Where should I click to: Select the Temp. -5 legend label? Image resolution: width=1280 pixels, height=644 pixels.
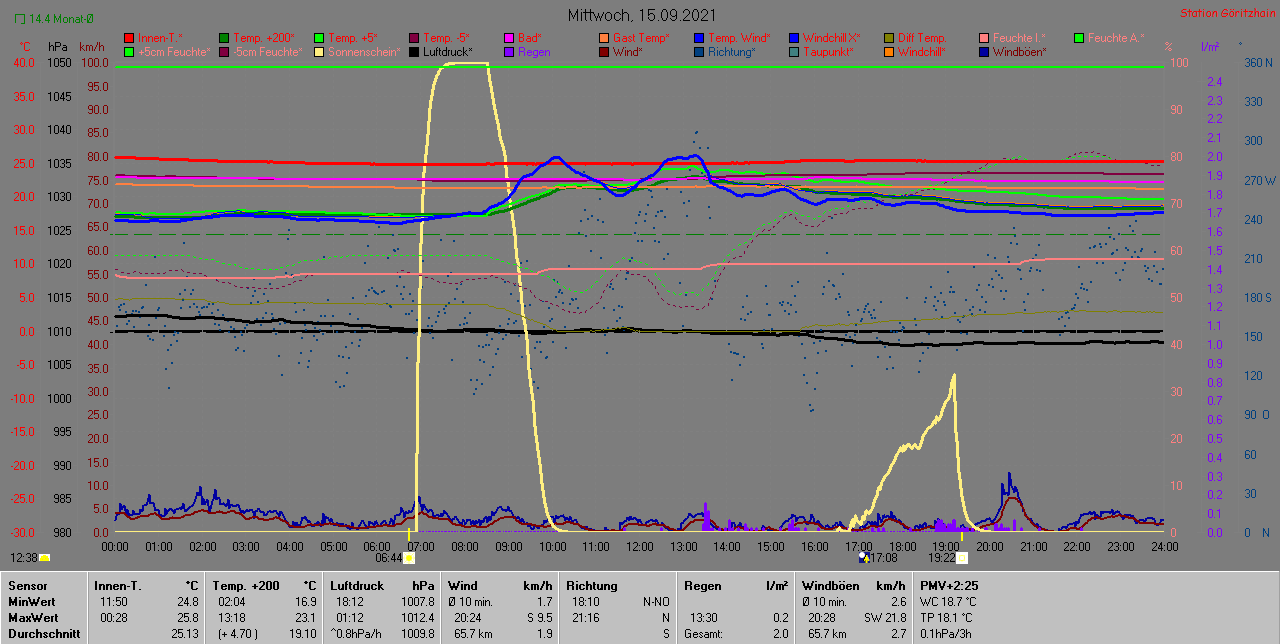pos(446,37)
